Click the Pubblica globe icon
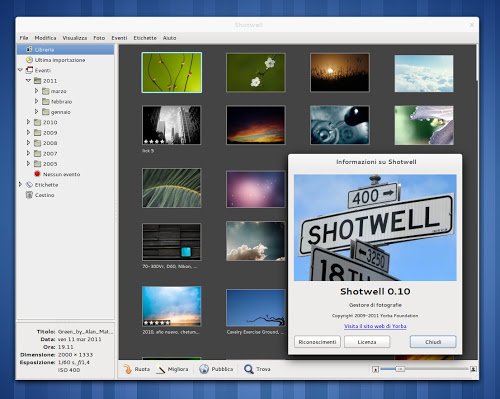 (204, 369)
